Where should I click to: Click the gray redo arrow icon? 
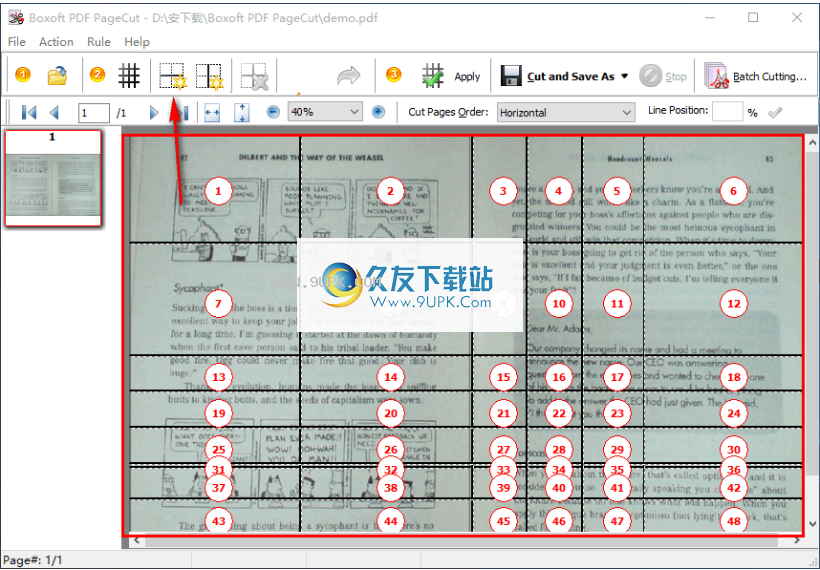coord(349,76)
